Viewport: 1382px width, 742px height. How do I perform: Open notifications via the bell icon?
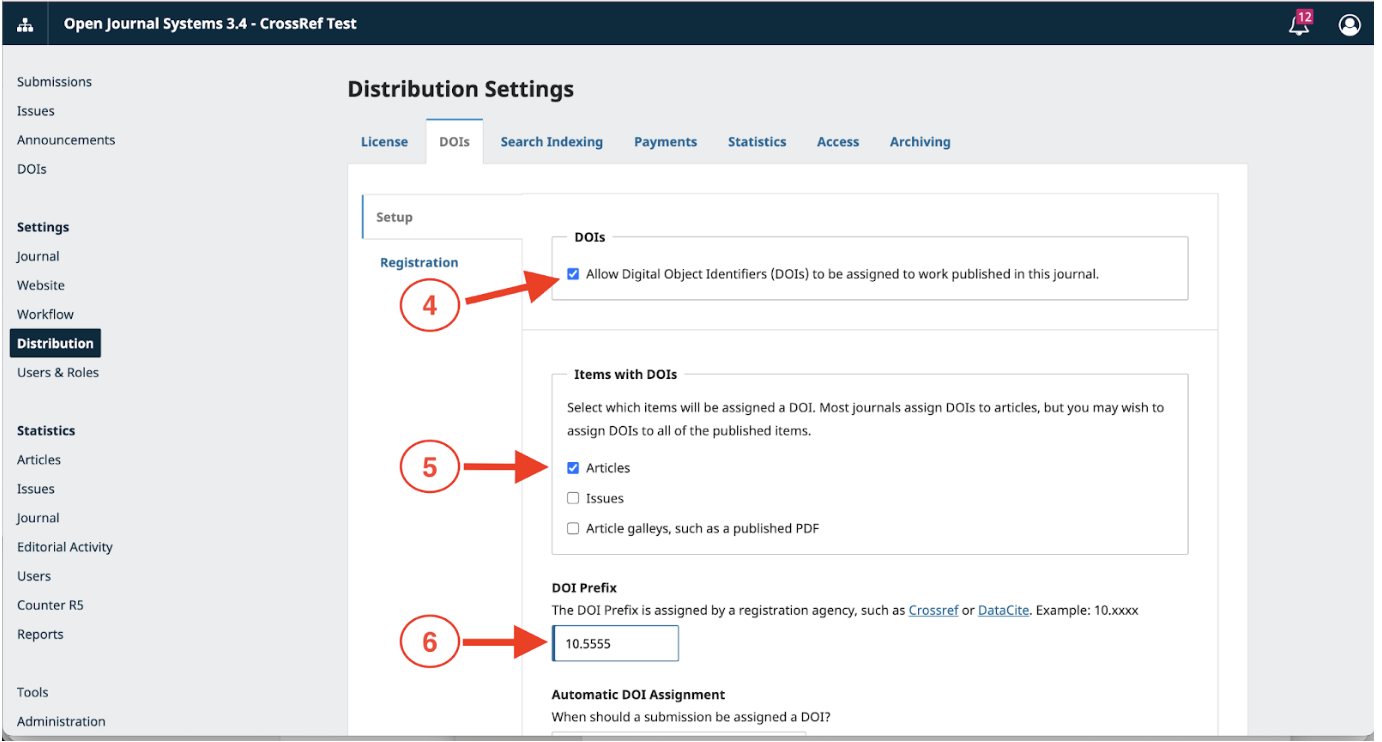[x=1297, y=27]
